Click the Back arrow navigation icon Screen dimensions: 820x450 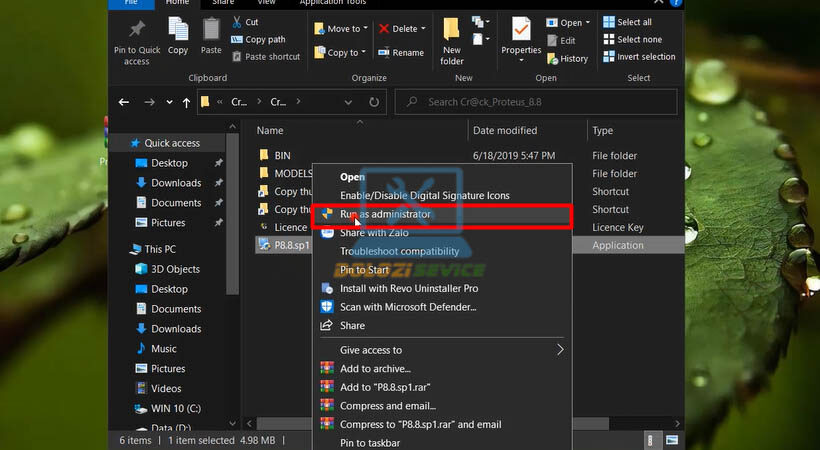(124, 102)
